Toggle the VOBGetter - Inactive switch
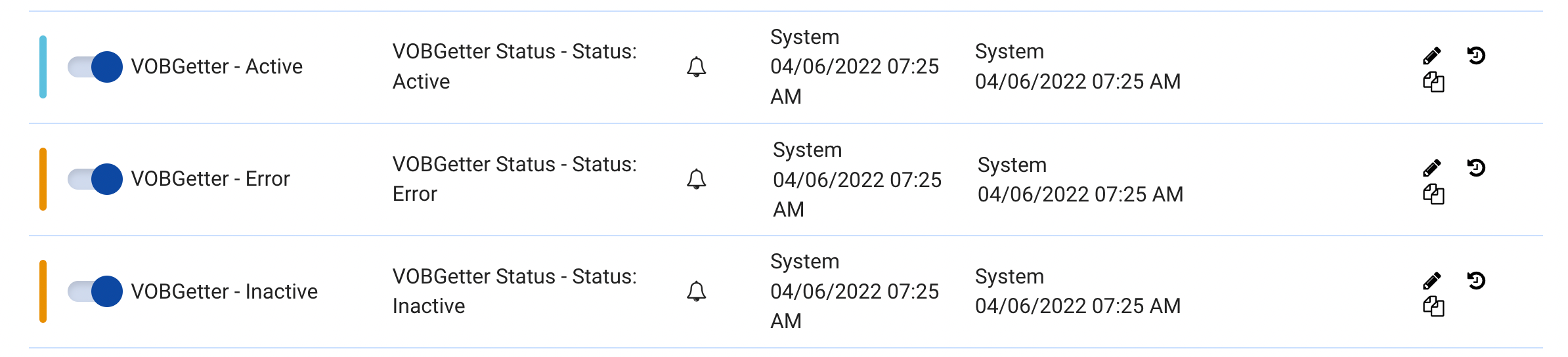The width and height of the screenshot is (1568, 357). [95, 291]
